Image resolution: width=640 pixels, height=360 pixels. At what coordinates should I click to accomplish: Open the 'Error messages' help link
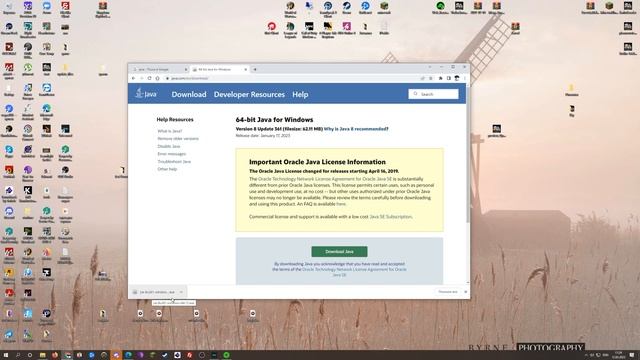(x=171, y=154)
